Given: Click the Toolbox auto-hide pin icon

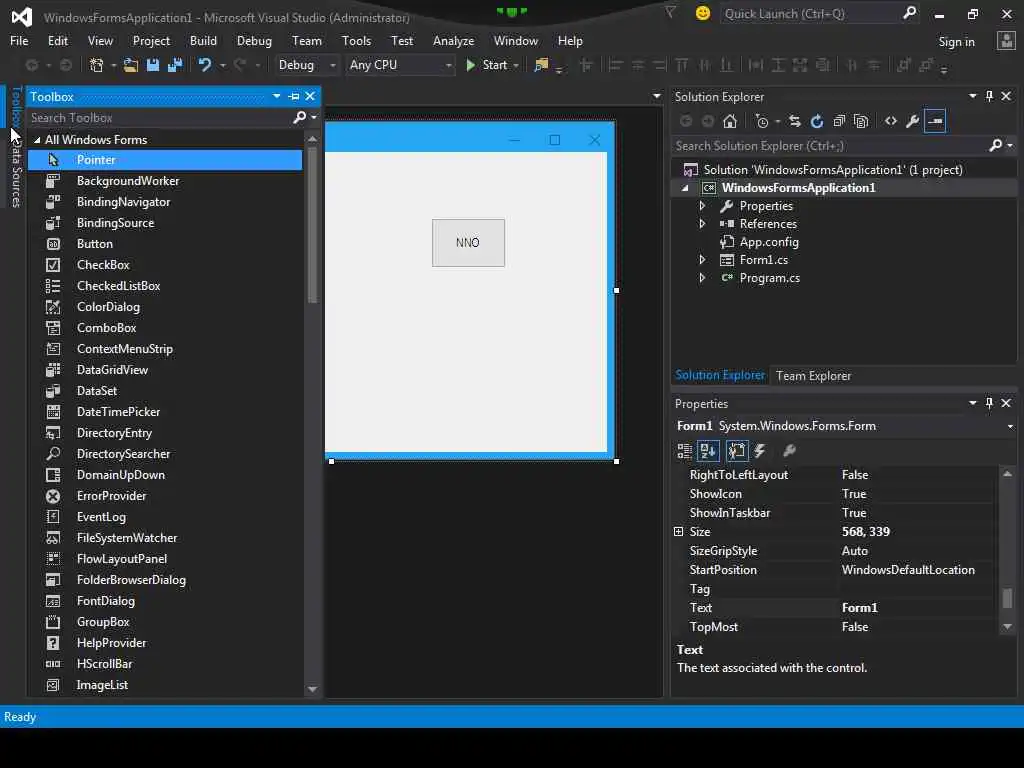Looking at the screenshot, I should [294, 97].
